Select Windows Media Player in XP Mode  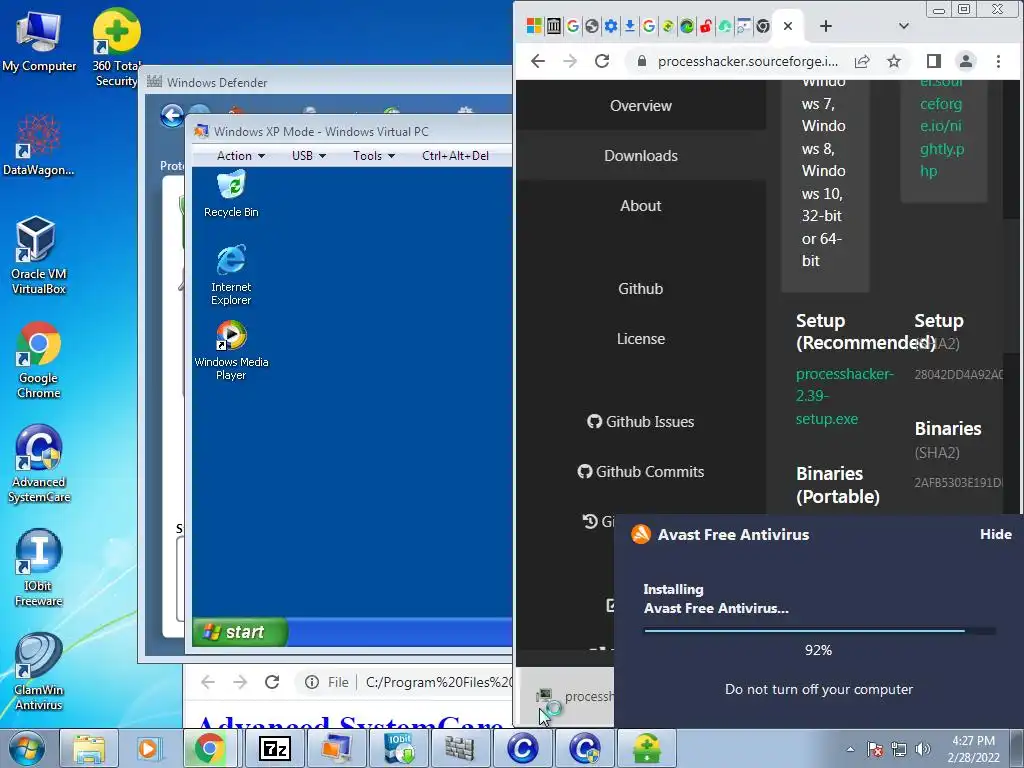tap(231, 350)
